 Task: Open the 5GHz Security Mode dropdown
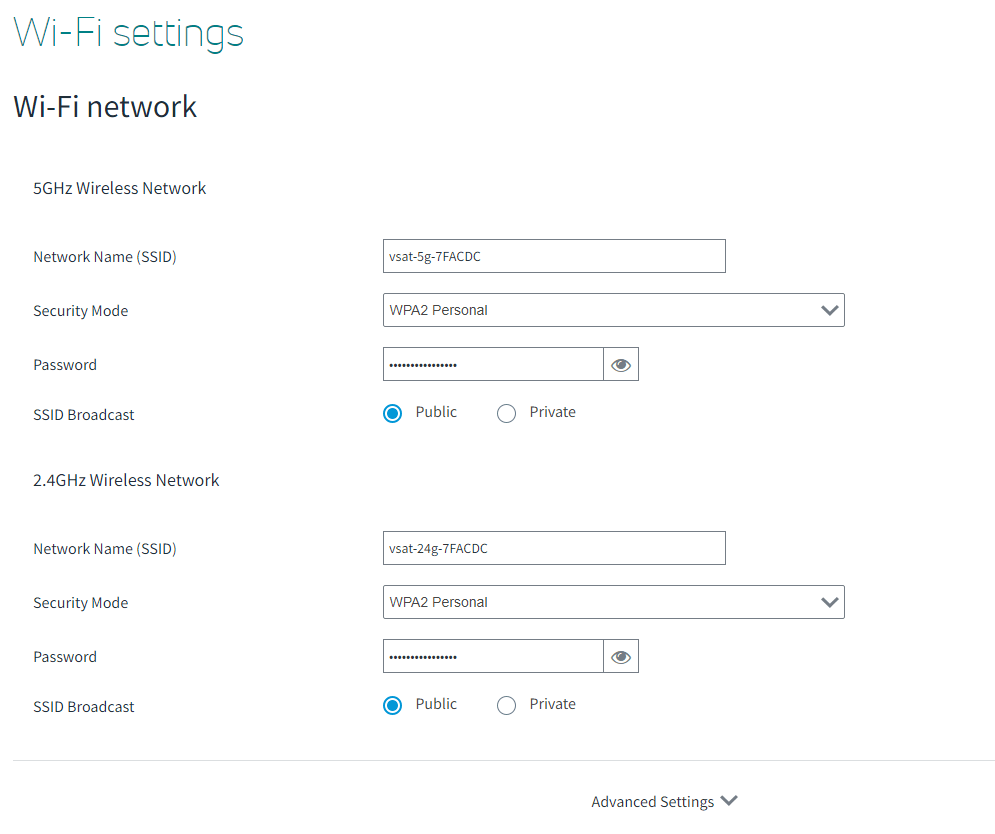point(613,310)
